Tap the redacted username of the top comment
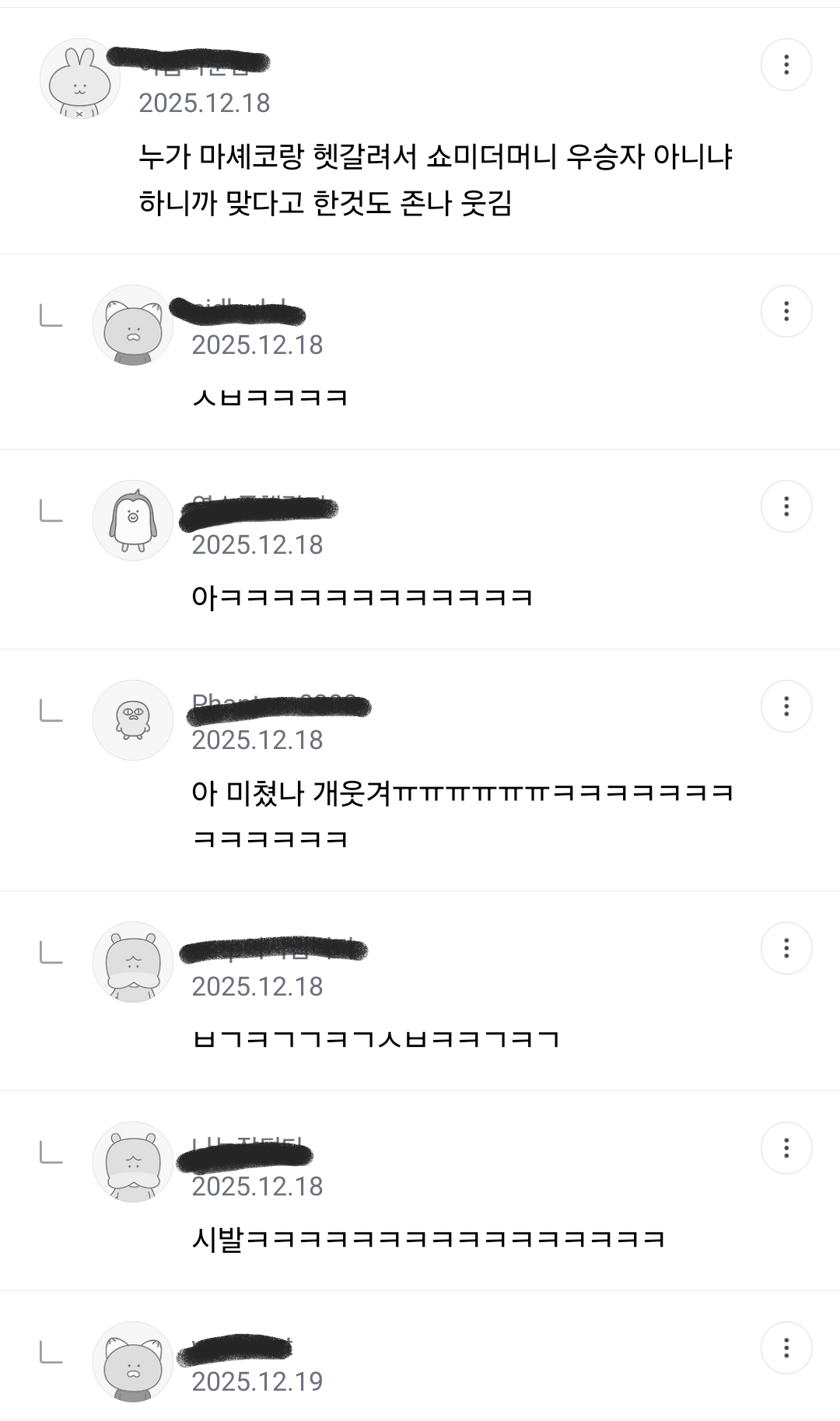This screenshot has height=1421, width=840. [189, 60]
